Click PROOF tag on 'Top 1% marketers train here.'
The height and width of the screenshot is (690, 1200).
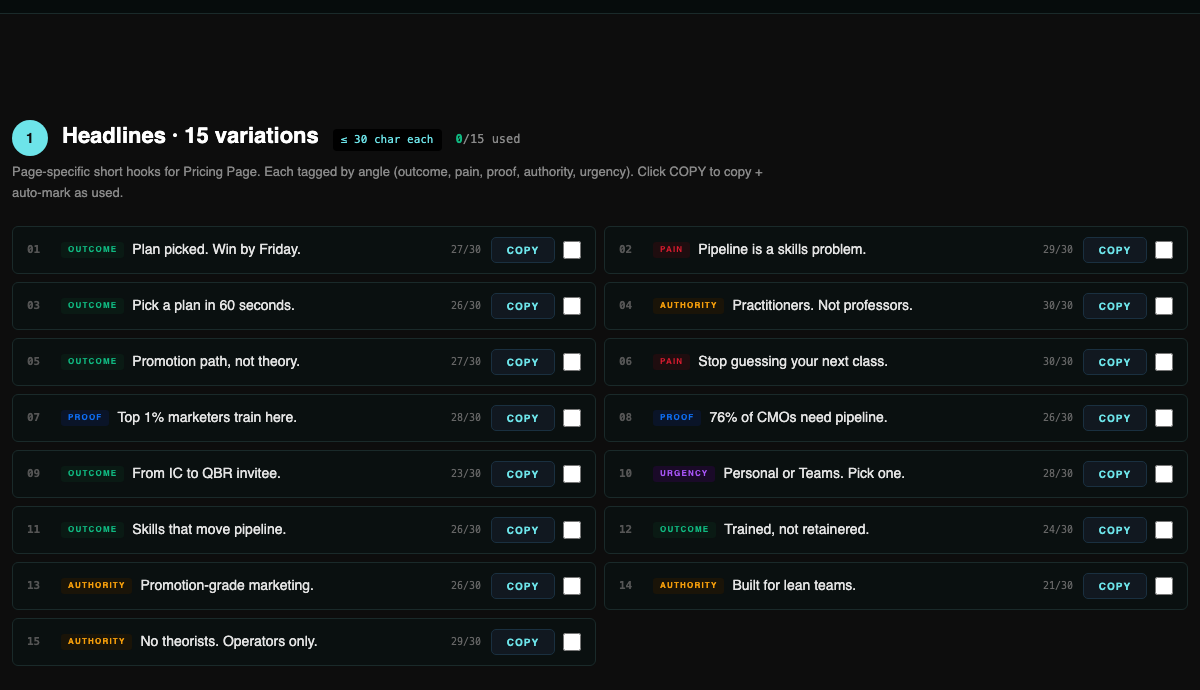click(85, 417)
